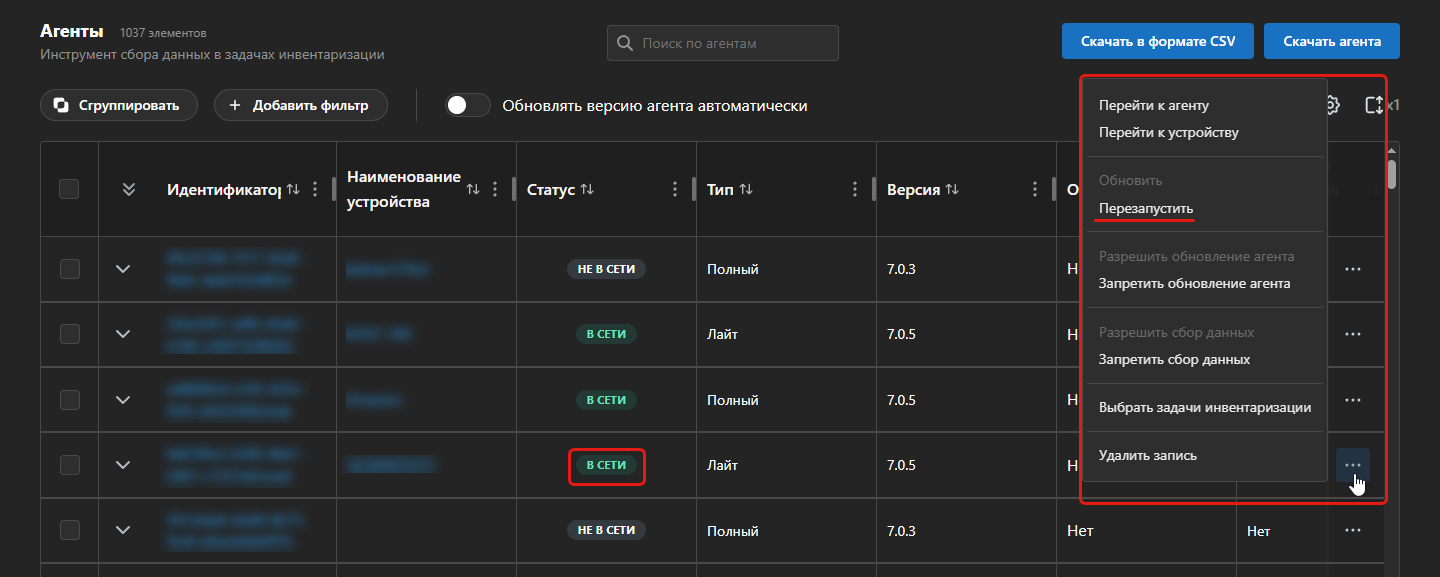Click sort arrows in Версия column header
Screen dimensions: 1440x577
click(x=952, y=189)
